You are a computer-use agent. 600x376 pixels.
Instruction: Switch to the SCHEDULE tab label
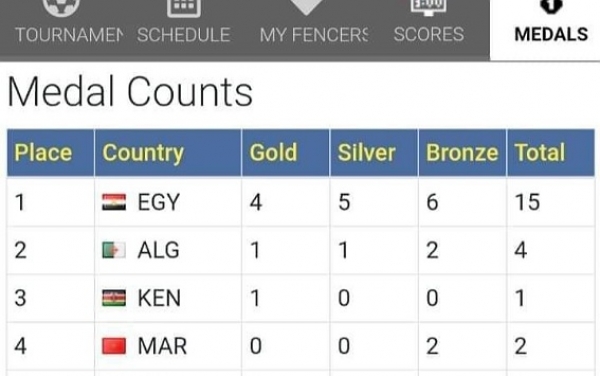(184, 35)
